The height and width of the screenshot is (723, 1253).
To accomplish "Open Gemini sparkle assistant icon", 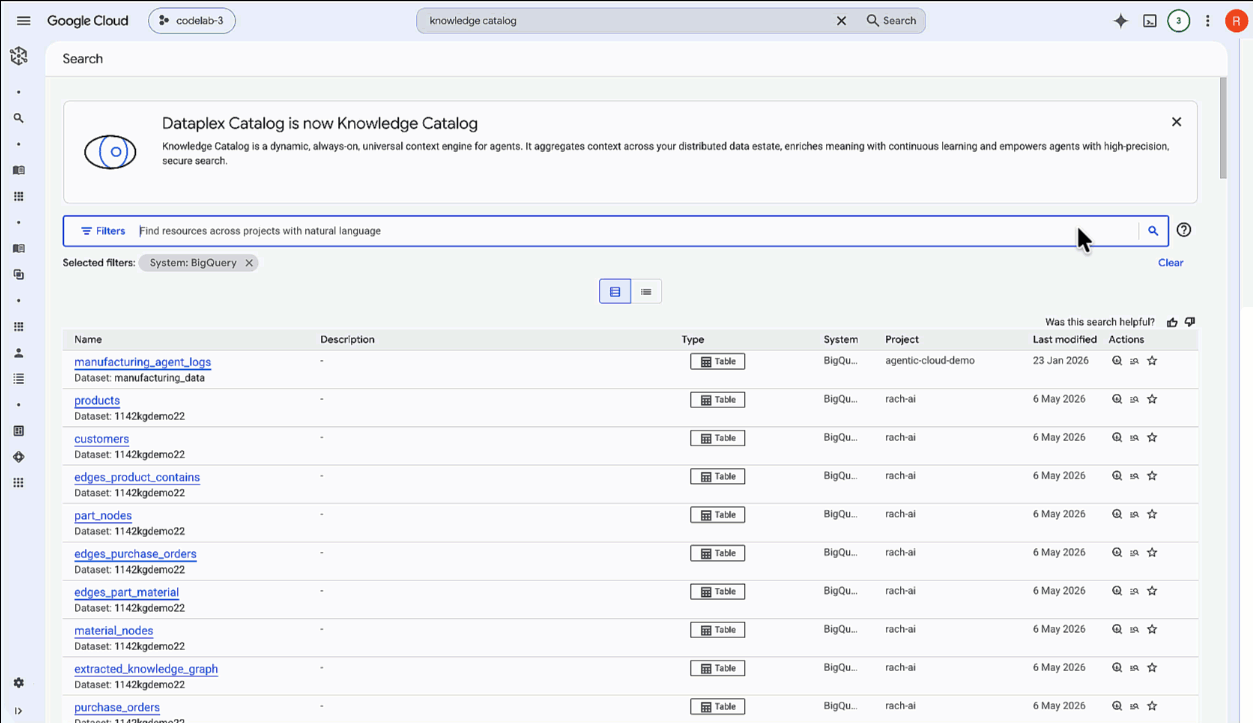I will [x=1120, y=20].
